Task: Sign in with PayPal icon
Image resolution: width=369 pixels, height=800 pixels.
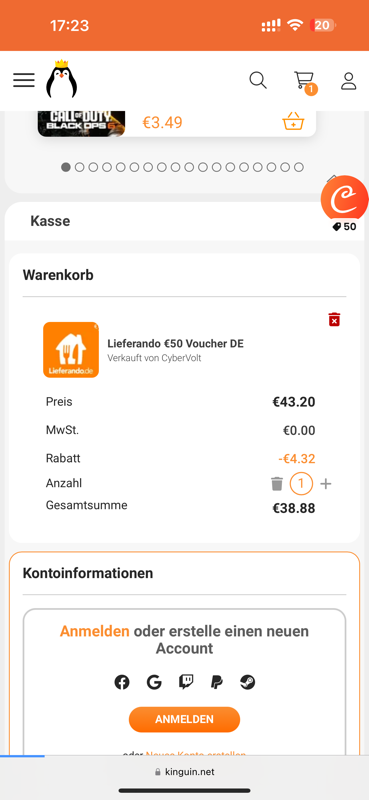Action: pyautogui.click(x=216, y=682)
